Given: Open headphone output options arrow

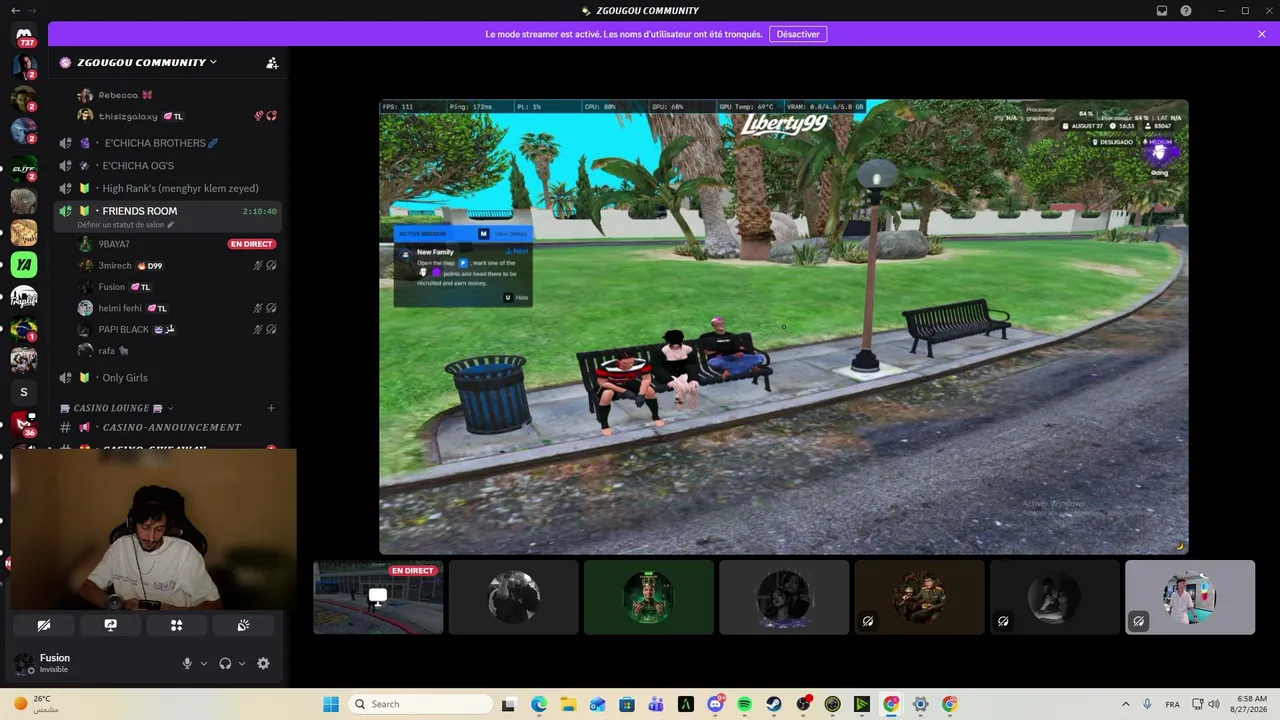Looking at the screenshot, I should [242, 663].
